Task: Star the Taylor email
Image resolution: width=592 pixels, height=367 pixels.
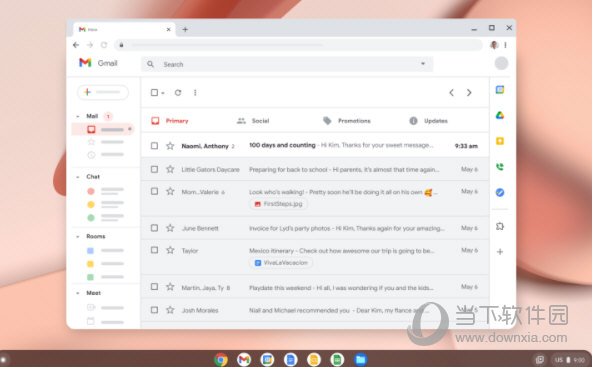Action: pyautogui.click(x=170, y=250)
